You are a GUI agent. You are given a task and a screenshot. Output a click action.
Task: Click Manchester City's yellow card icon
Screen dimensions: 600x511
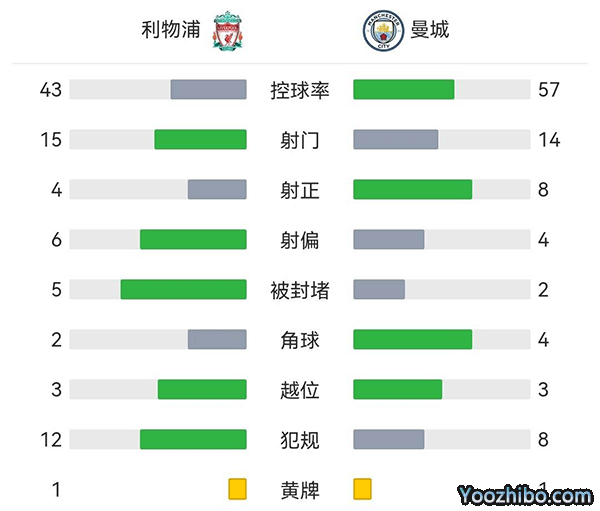(x=362, y=489)
